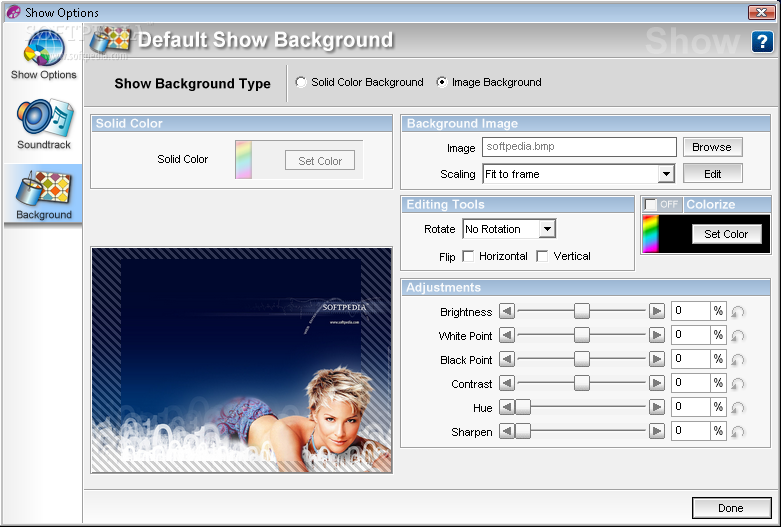Image resolution: width=781 pixels, height=527 pixels.
Task: Click Brightness increase right arrow
Action: pos(656,311)
